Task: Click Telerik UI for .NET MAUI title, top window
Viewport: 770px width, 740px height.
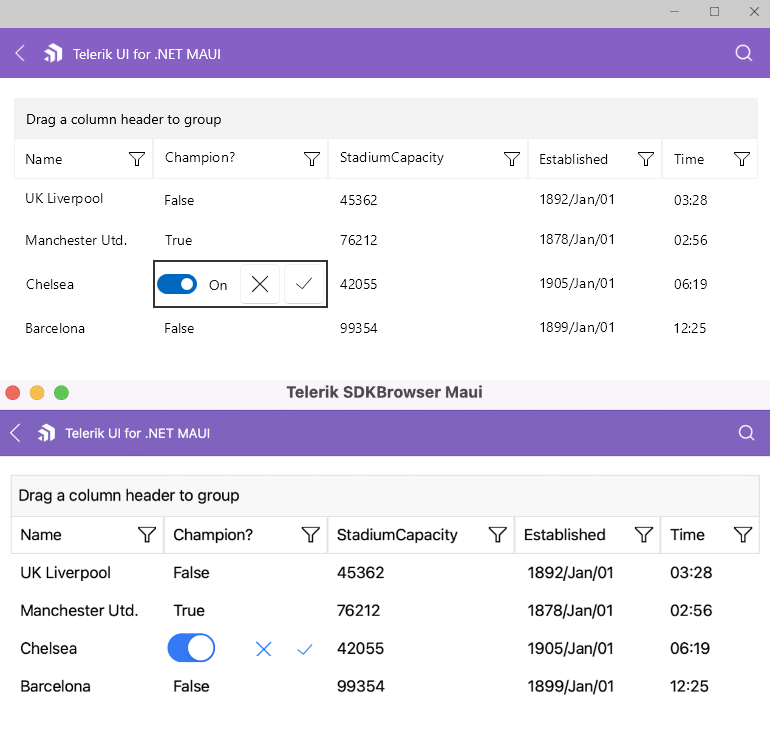Action: coord(147,54)
